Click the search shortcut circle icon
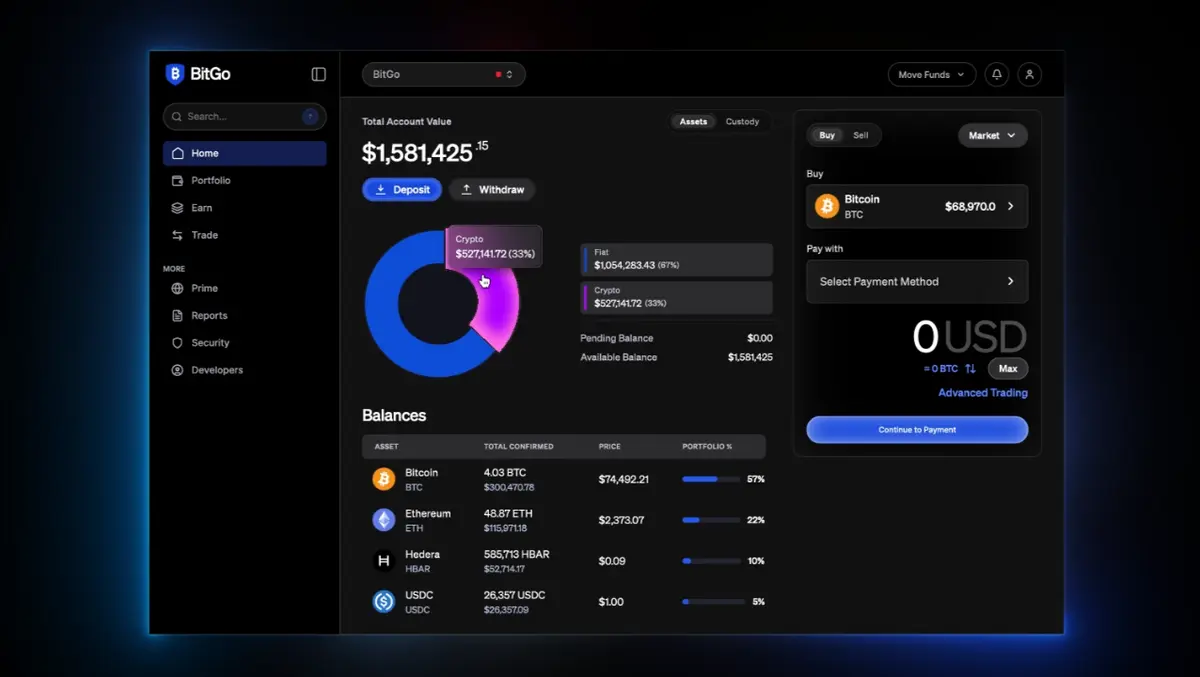 coord(310,117)
